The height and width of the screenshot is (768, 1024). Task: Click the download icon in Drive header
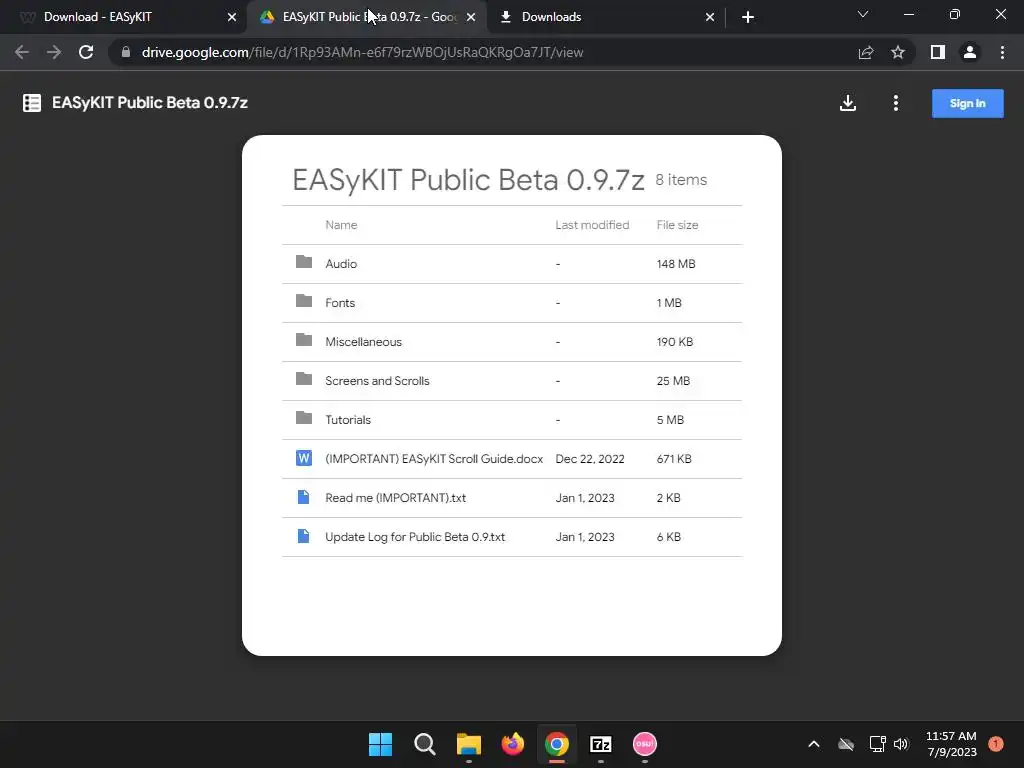coord(848,103)
